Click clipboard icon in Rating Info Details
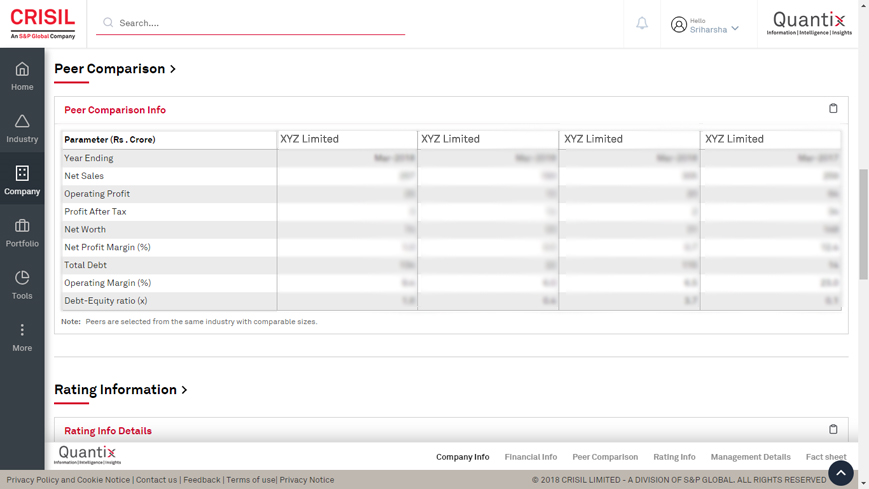Image resolution: width=869 pixels, height=489 pixels. point(833,430)
